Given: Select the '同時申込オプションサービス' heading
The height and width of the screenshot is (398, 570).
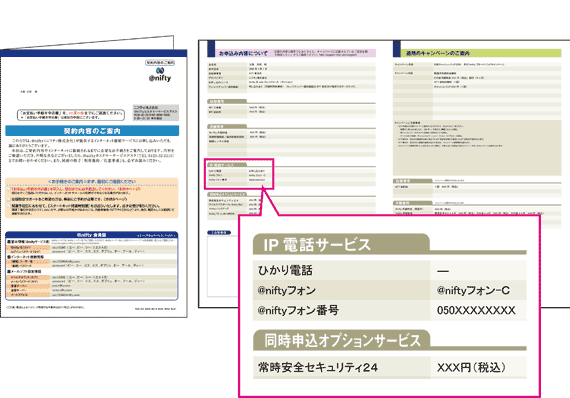Looking at the screenshot, I should (342, 340).
